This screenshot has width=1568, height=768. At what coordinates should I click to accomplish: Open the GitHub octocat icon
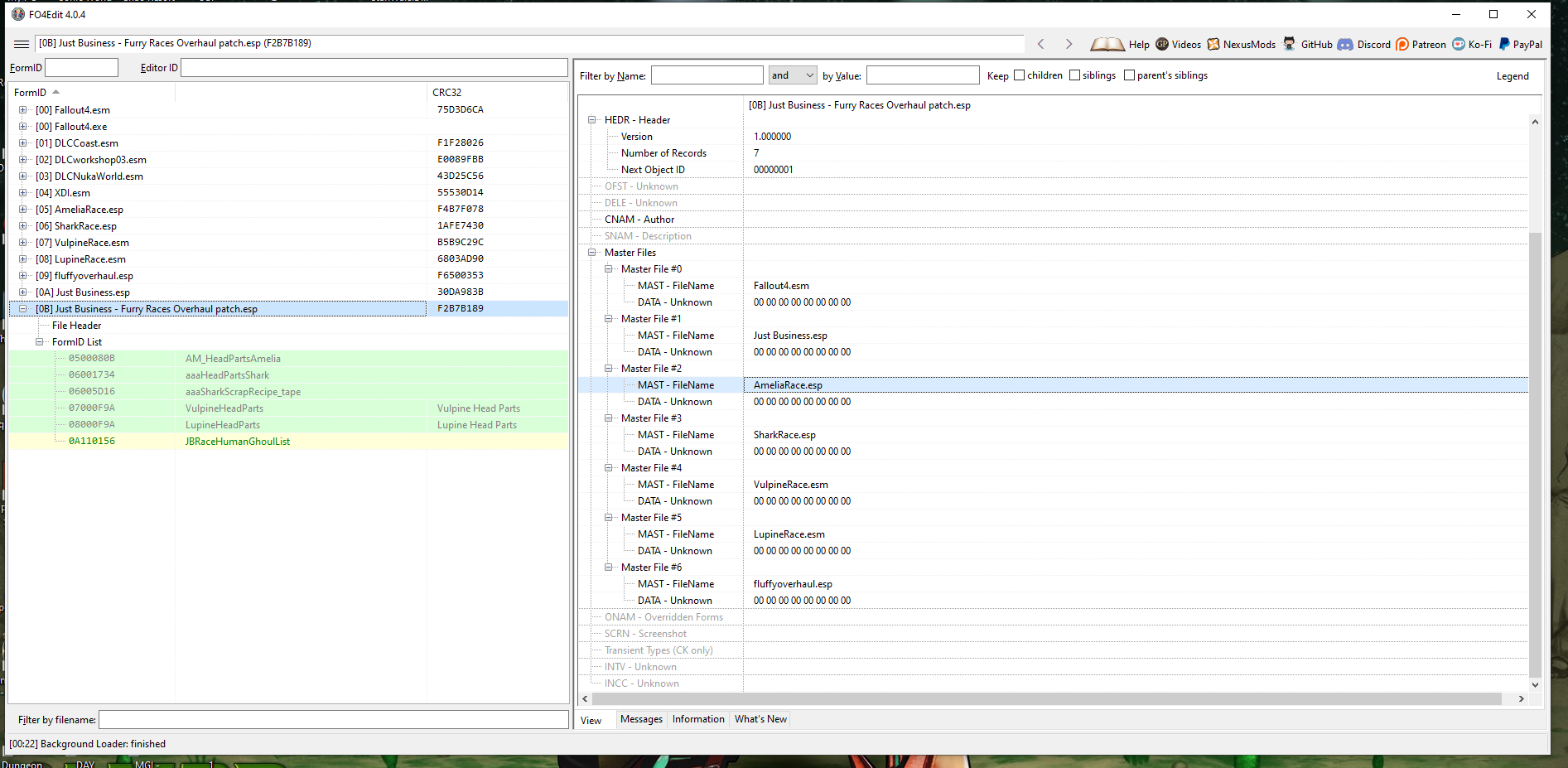point(1289,44)
